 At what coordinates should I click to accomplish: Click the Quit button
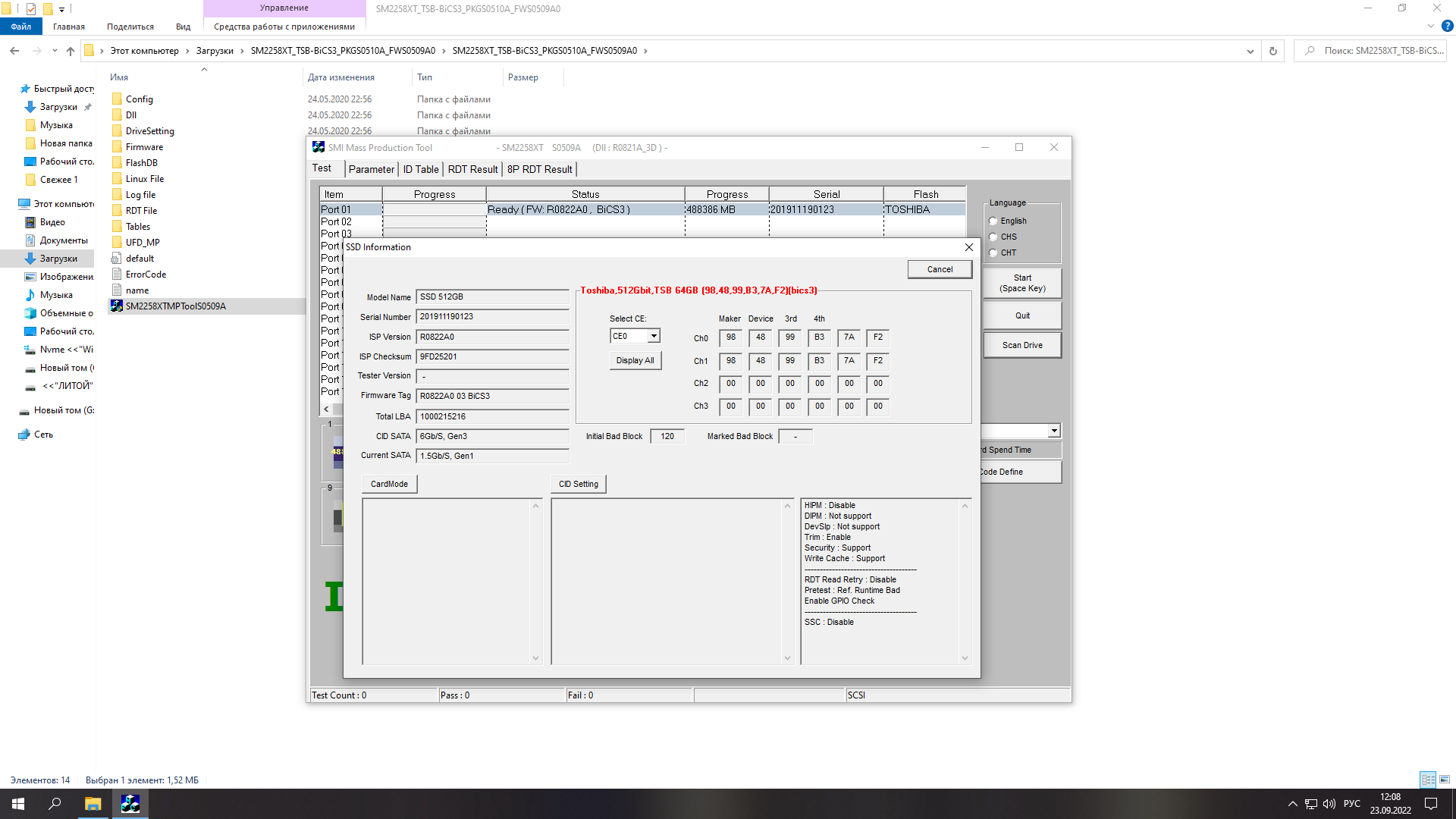pyautogui.click(x=1022, y=315)
